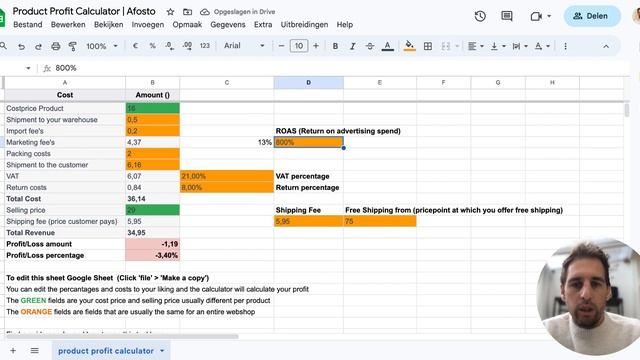Screen dimensions: 640x360
Task: Open the borders tool
Action: tap(428, 47)
